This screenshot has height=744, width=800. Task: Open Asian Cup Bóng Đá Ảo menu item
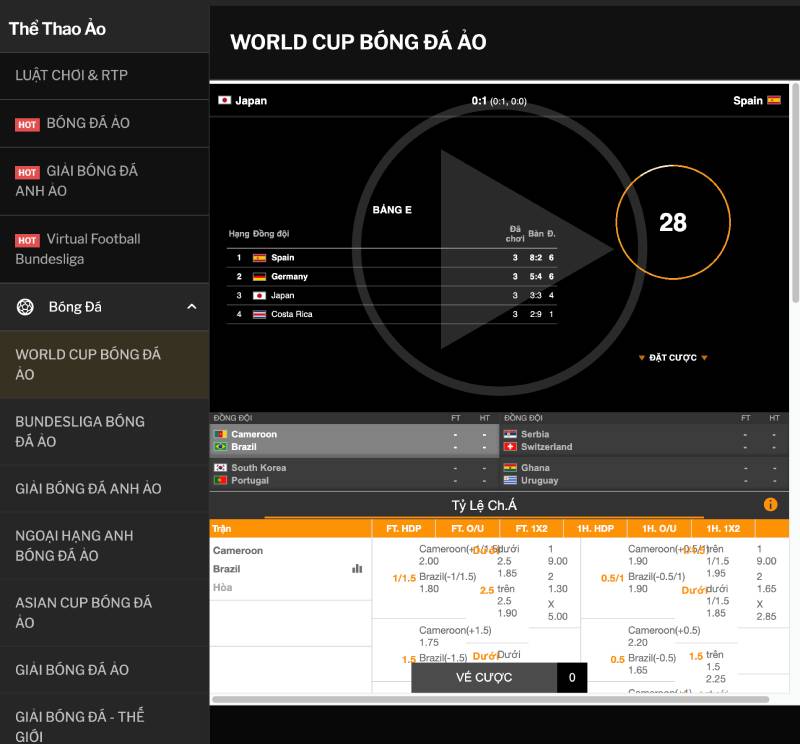[83, 612]
